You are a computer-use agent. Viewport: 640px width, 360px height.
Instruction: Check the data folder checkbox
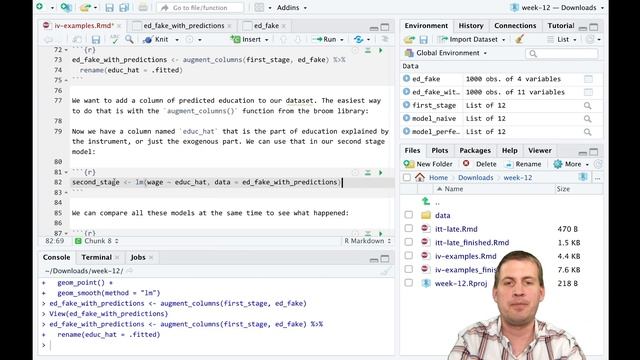tap(409, 215)
